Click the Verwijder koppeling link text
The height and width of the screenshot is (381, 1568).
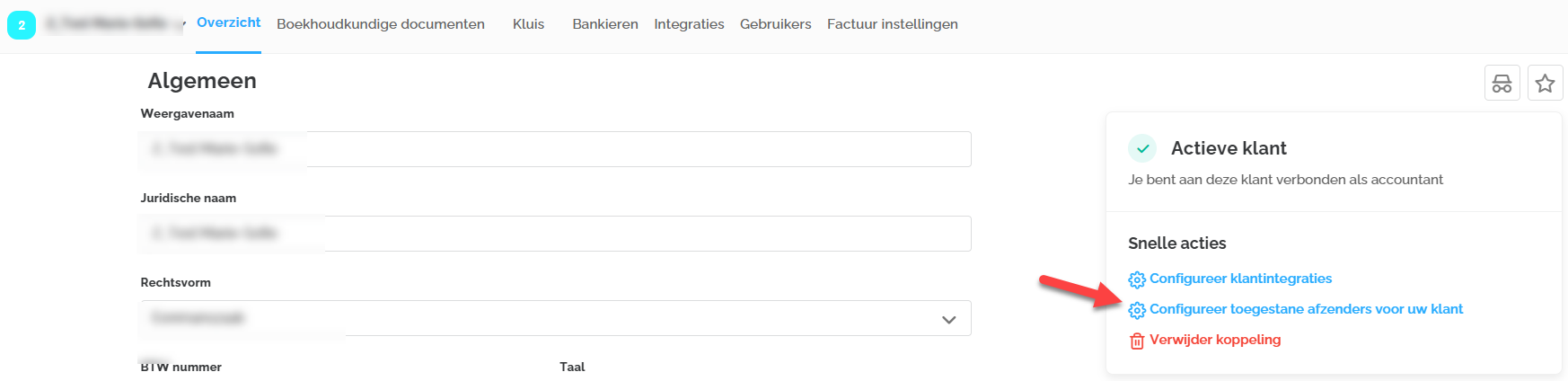point(1215,340)
